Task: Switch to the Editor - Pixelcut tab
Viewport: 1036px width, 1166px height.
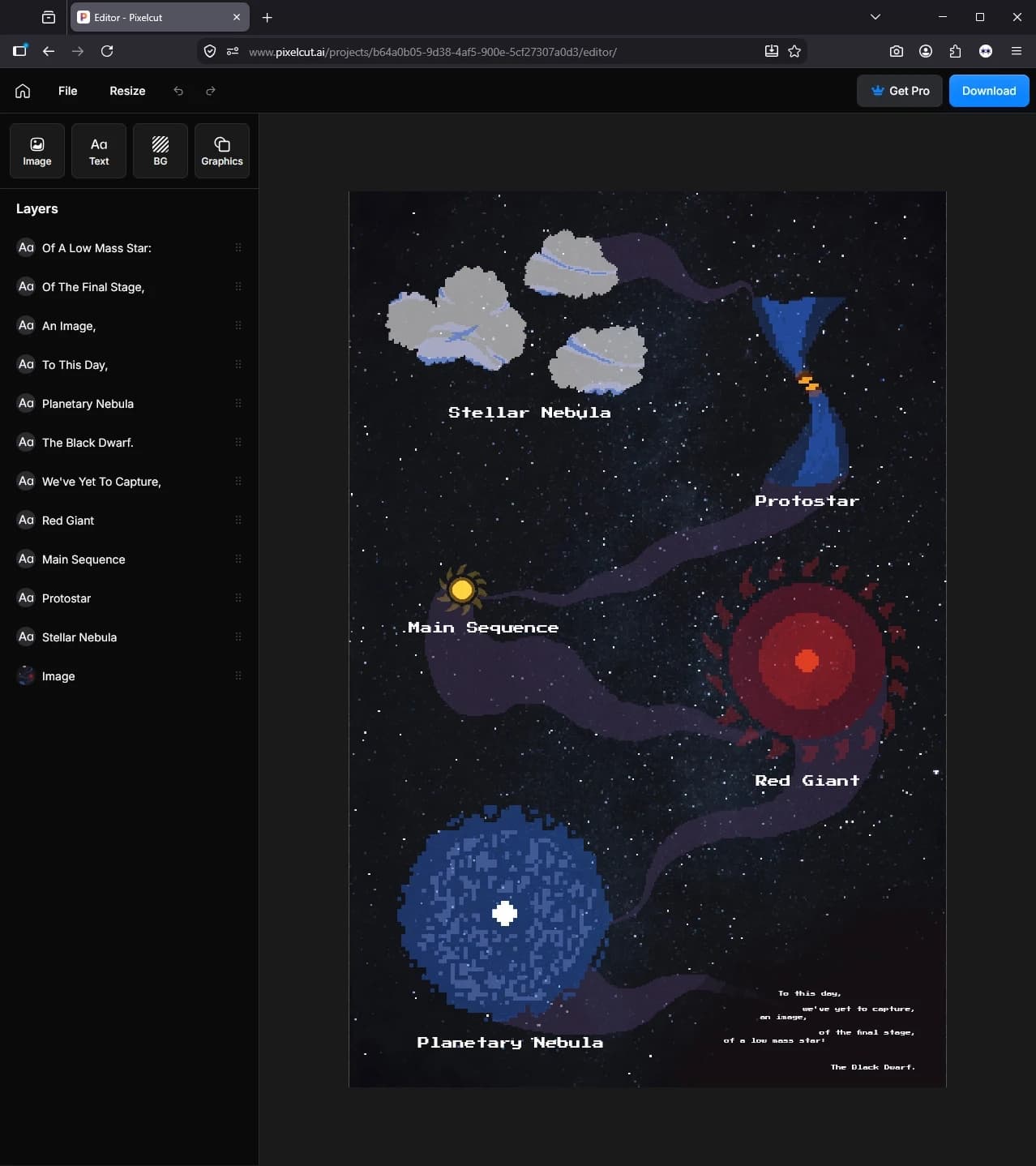Action: tap(160, 17)
